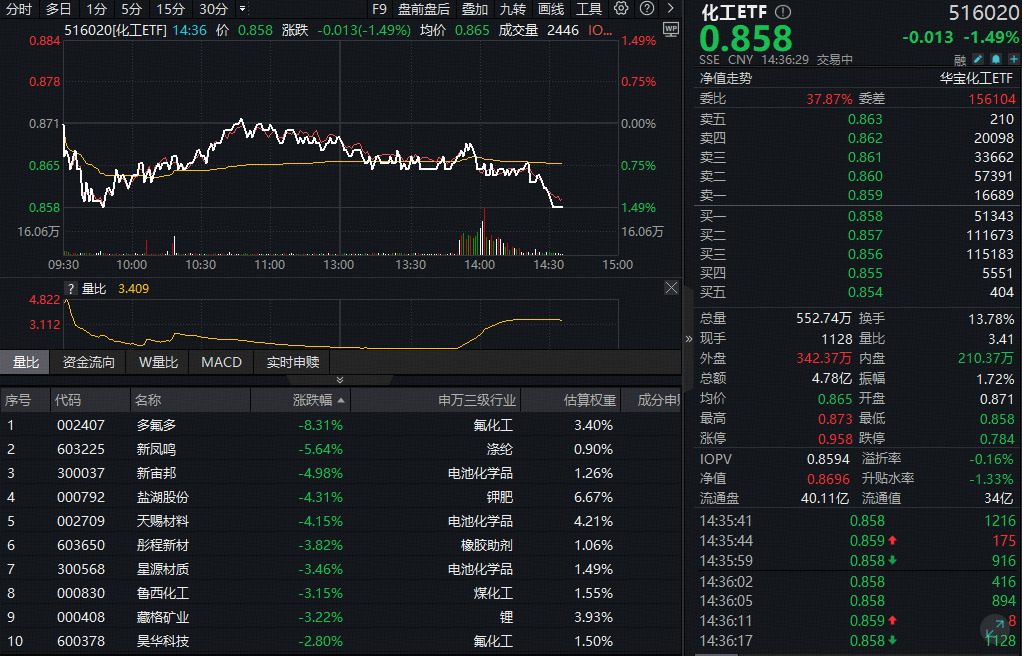
Task: Expand the indicator panel via the double chevron
Action: point(340,379)
